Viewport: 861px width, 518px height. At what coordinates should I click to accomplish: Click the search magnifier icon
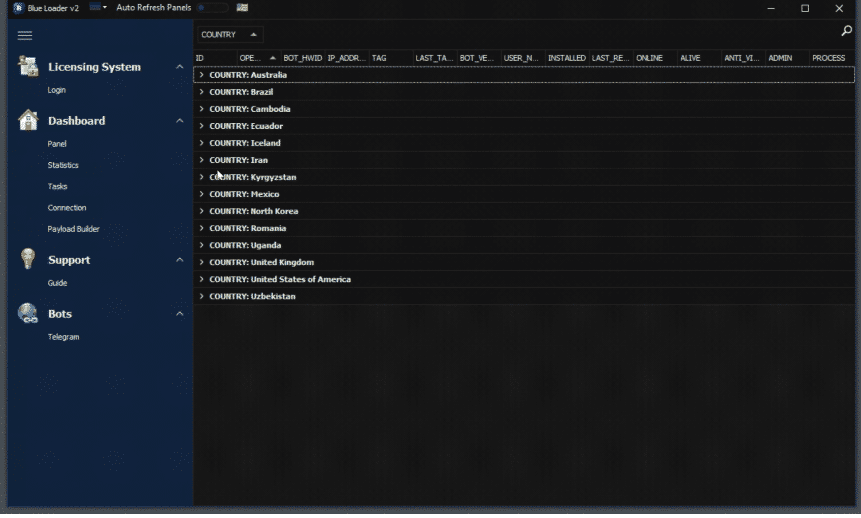(846, 31)
